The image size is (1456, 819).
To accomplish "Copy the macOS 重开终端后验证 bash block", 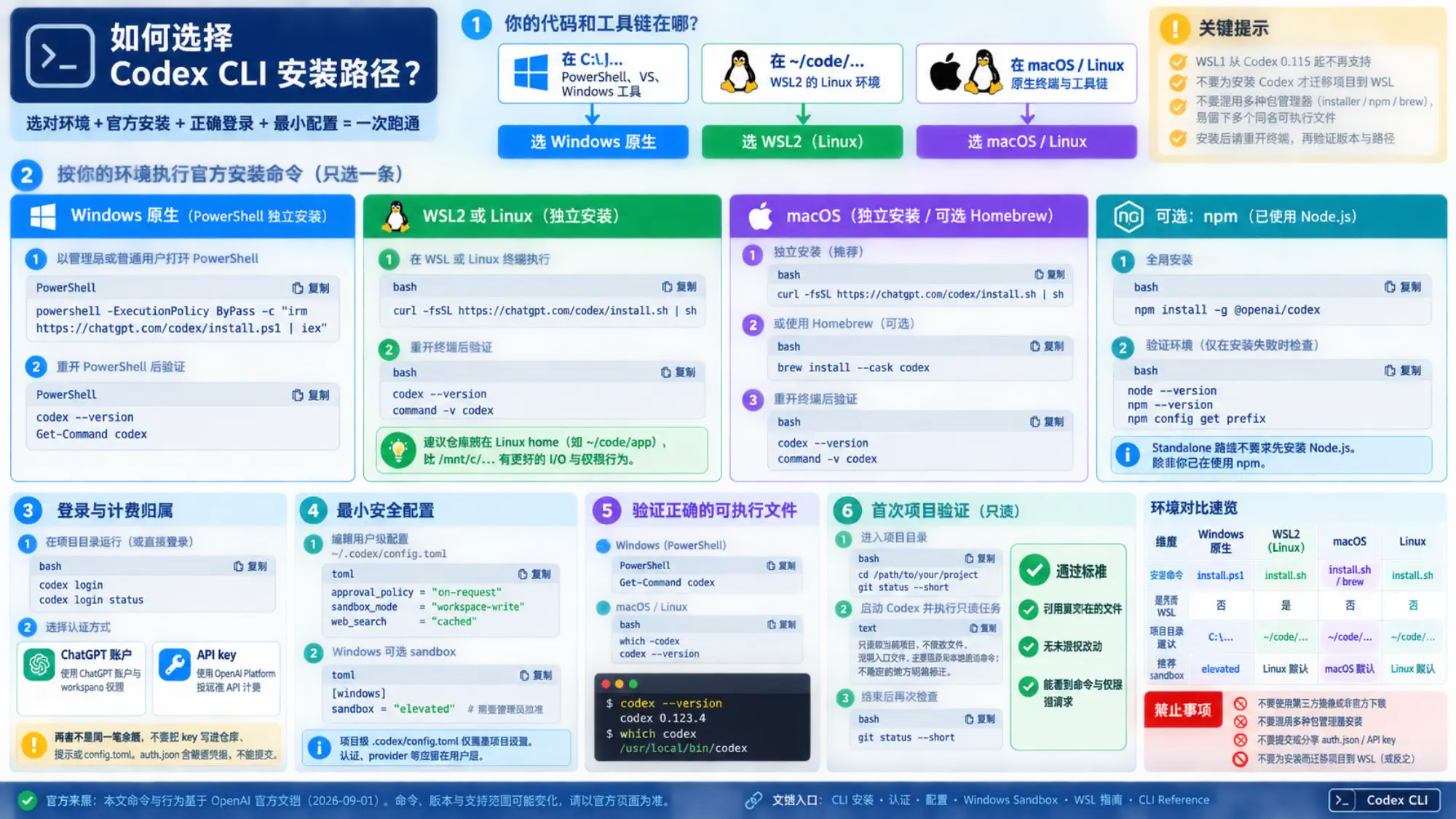I will [1047, 422].
